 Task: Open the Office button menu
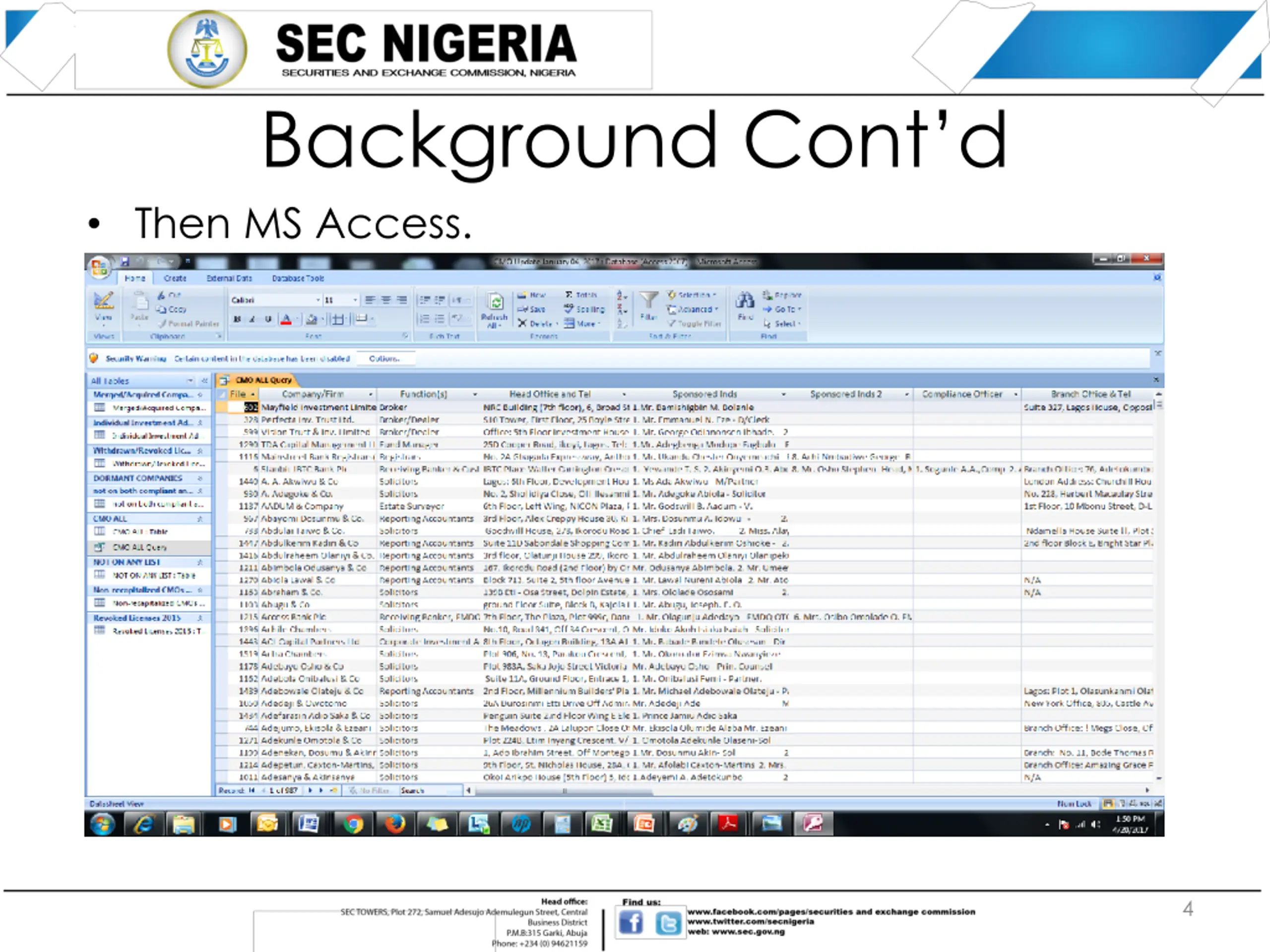click(x=100, y=267)
